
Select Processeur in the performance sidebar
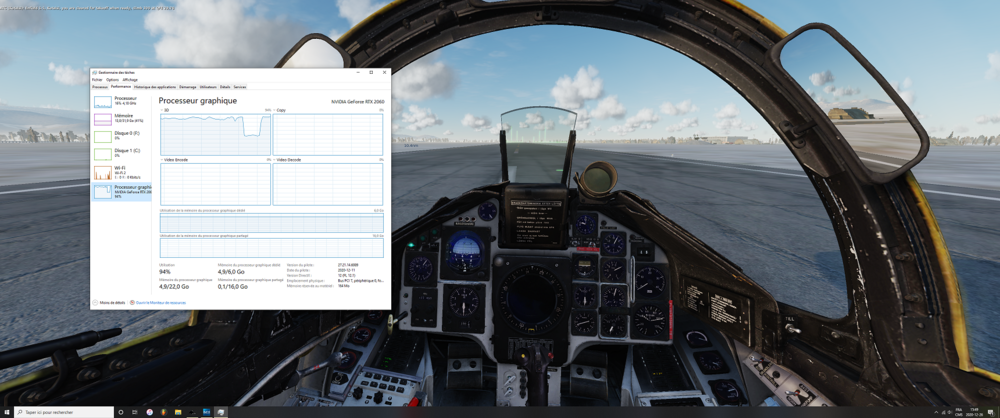tap(122, 101)
